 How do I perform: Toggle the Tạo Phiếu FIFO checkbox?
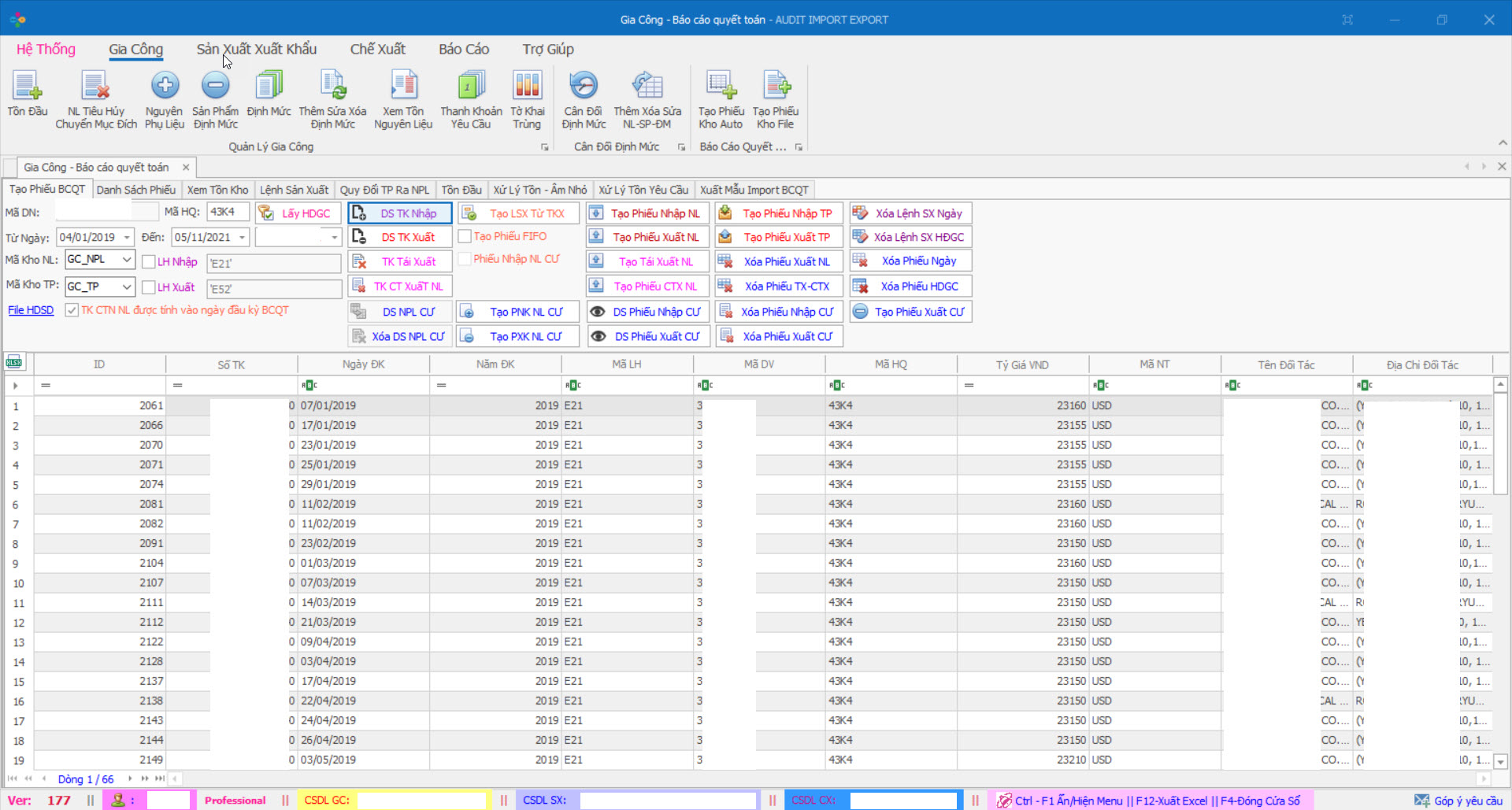tap(465, 236)
